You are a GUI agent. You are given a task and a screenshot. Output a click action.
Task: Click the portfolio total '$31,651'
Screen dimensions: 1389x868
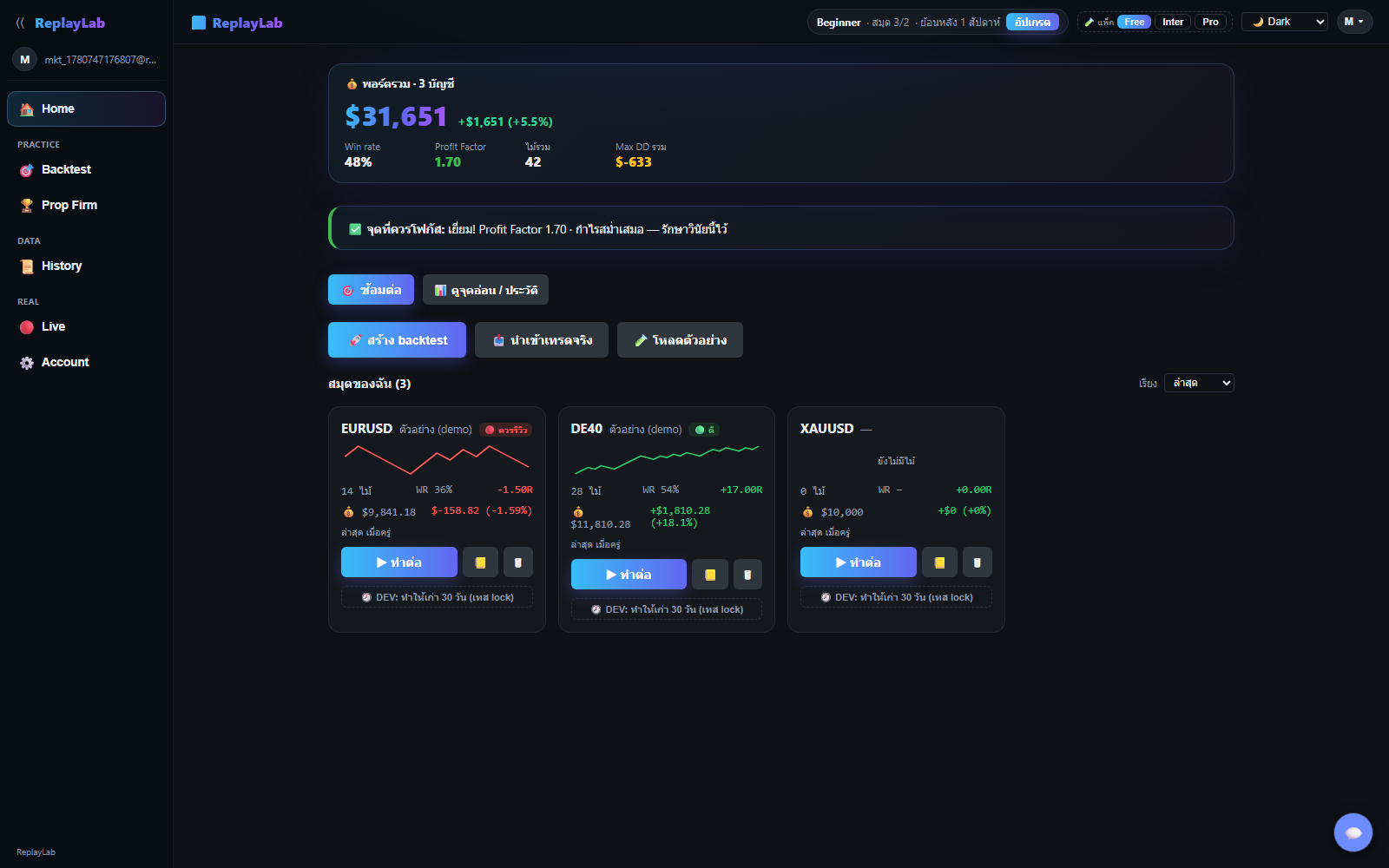click(396, 116)
